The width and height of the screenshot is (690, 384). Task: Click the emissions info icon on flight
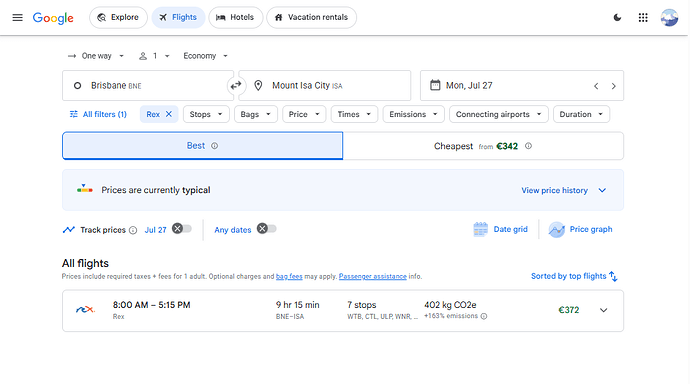coord(484,316)
